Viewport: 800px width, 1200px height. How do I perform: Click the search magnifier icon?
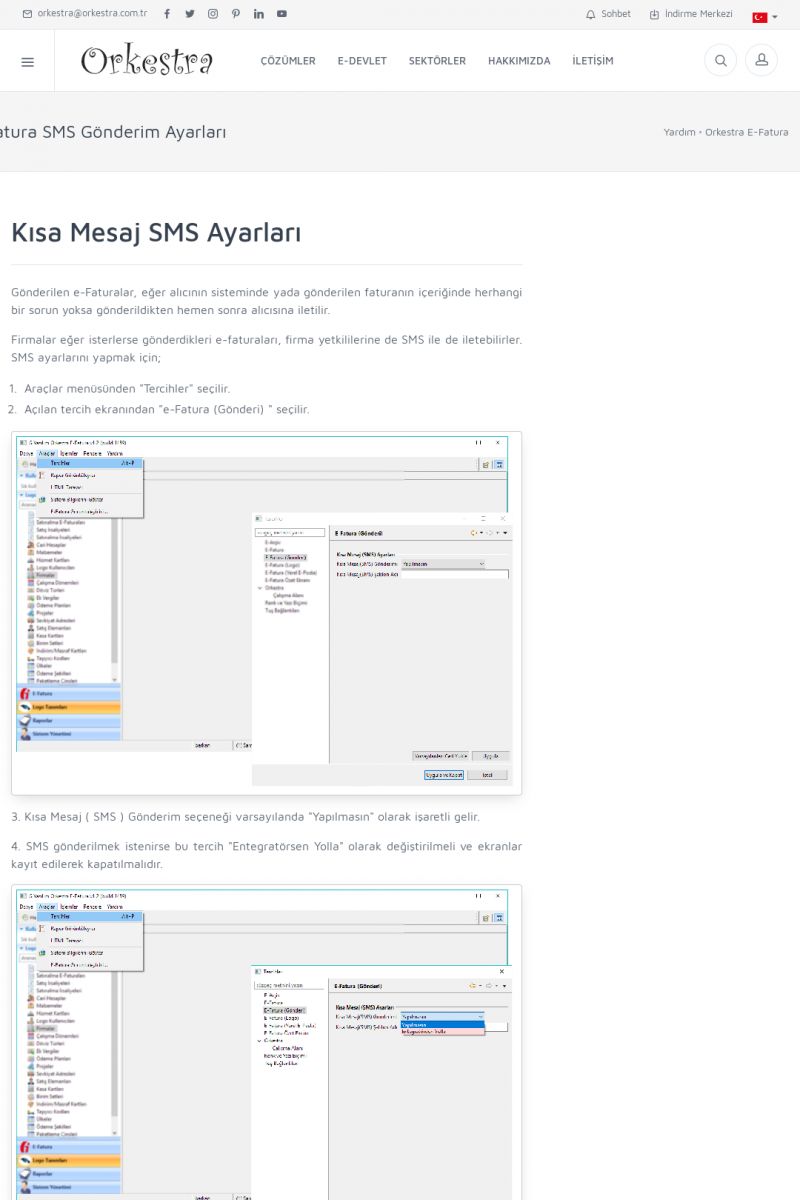pos(720,61)
